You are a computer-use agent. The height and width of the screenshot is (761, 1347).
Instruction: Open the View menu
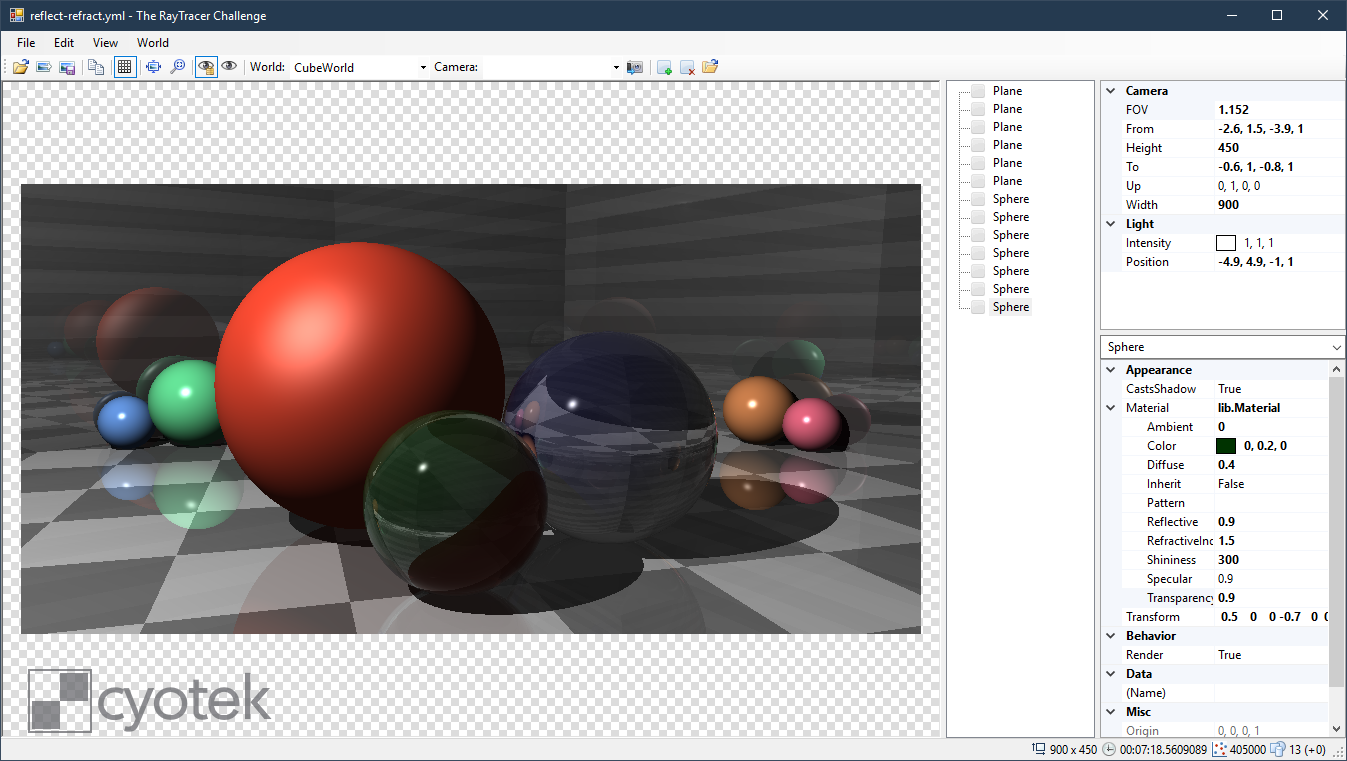105,43
